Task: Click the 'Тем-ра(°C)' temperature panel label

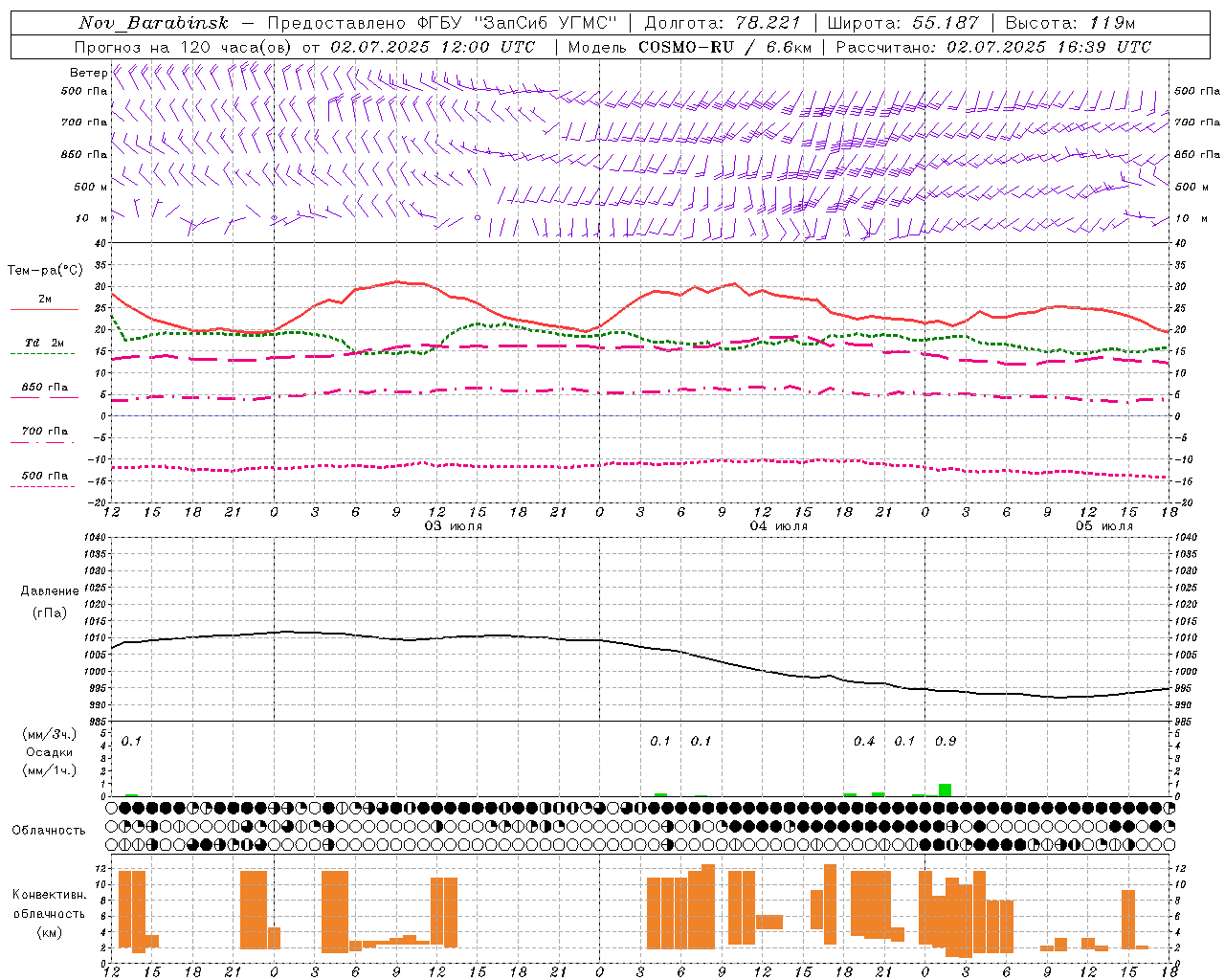Action: pyautogui.click(x=45, y=271)
